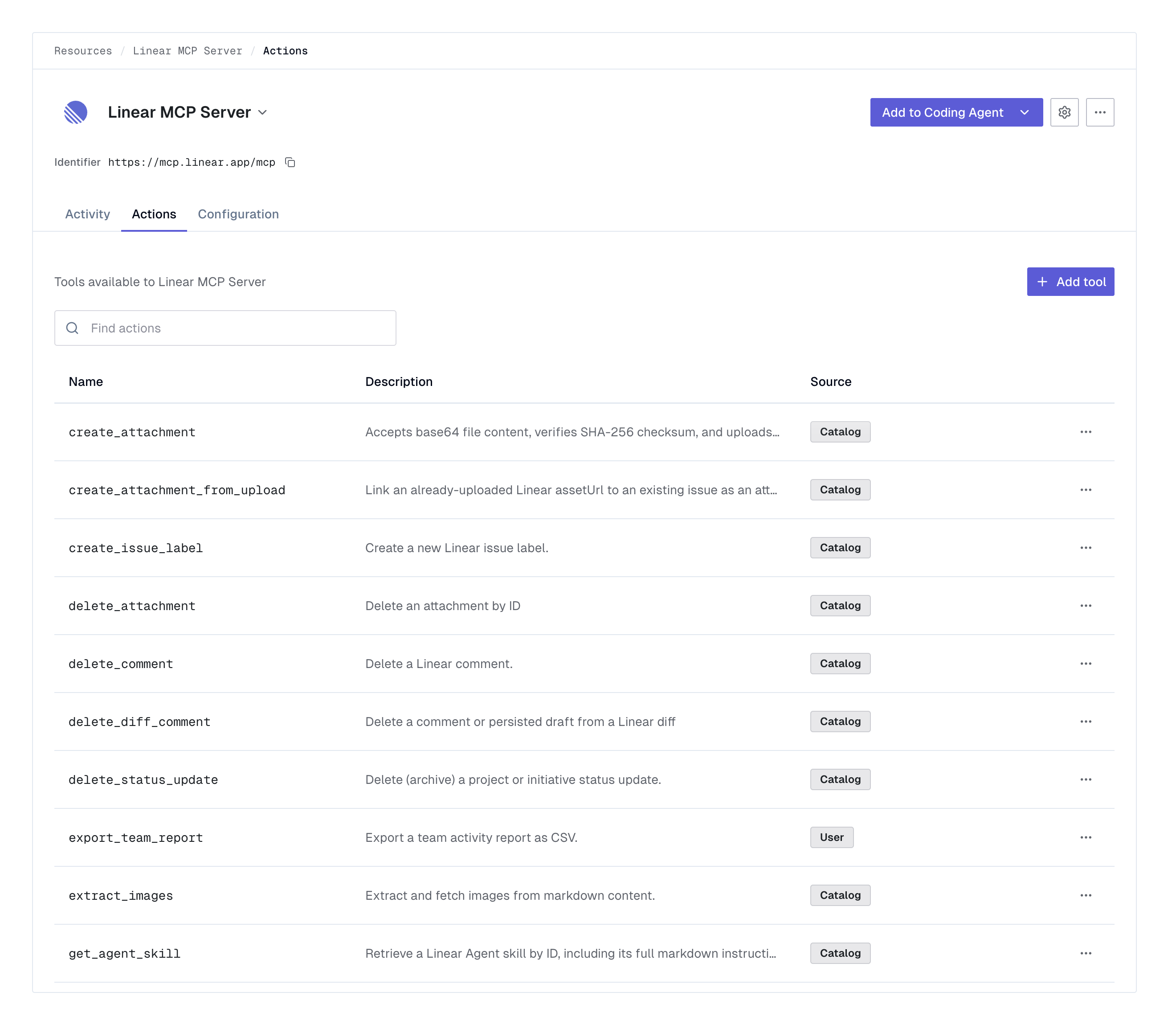This screenshot has height=1025, width=1176.
Task: Click the User badge for export_team_report
Action: [x=831, y=837]
